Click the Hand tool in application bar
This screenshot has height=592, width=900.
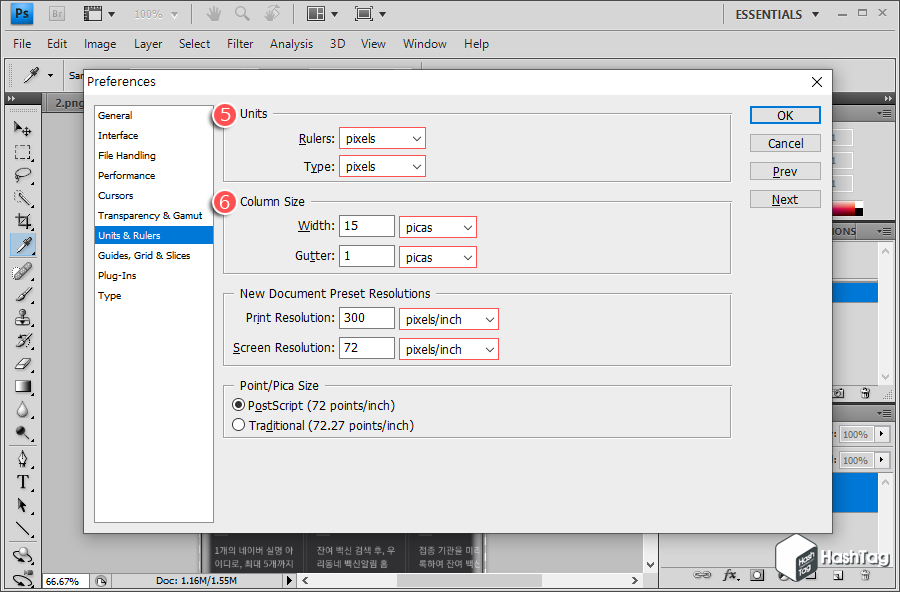pyautogui.click(x=214, y=14)
